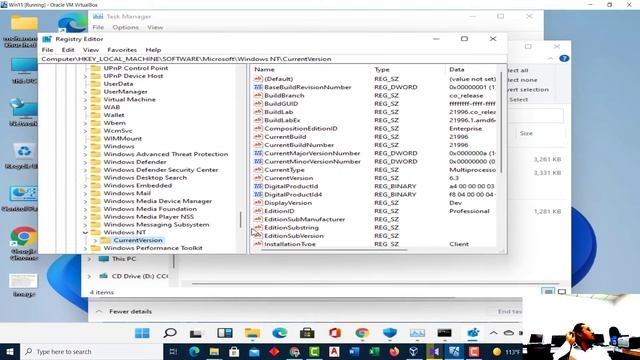Click the Registry Editor address bar path
The width and height of the screenshot is (640, 360).
(273, 59)
